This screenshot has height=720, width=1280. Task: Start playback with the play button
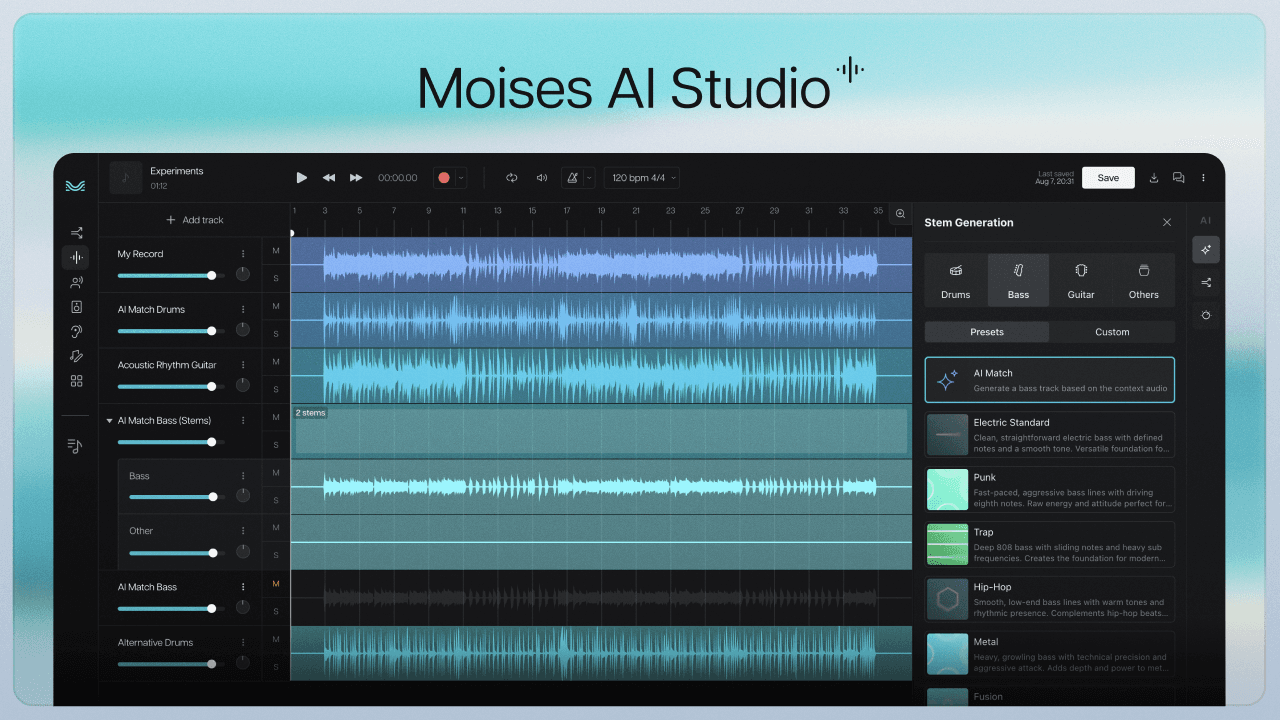302,178
